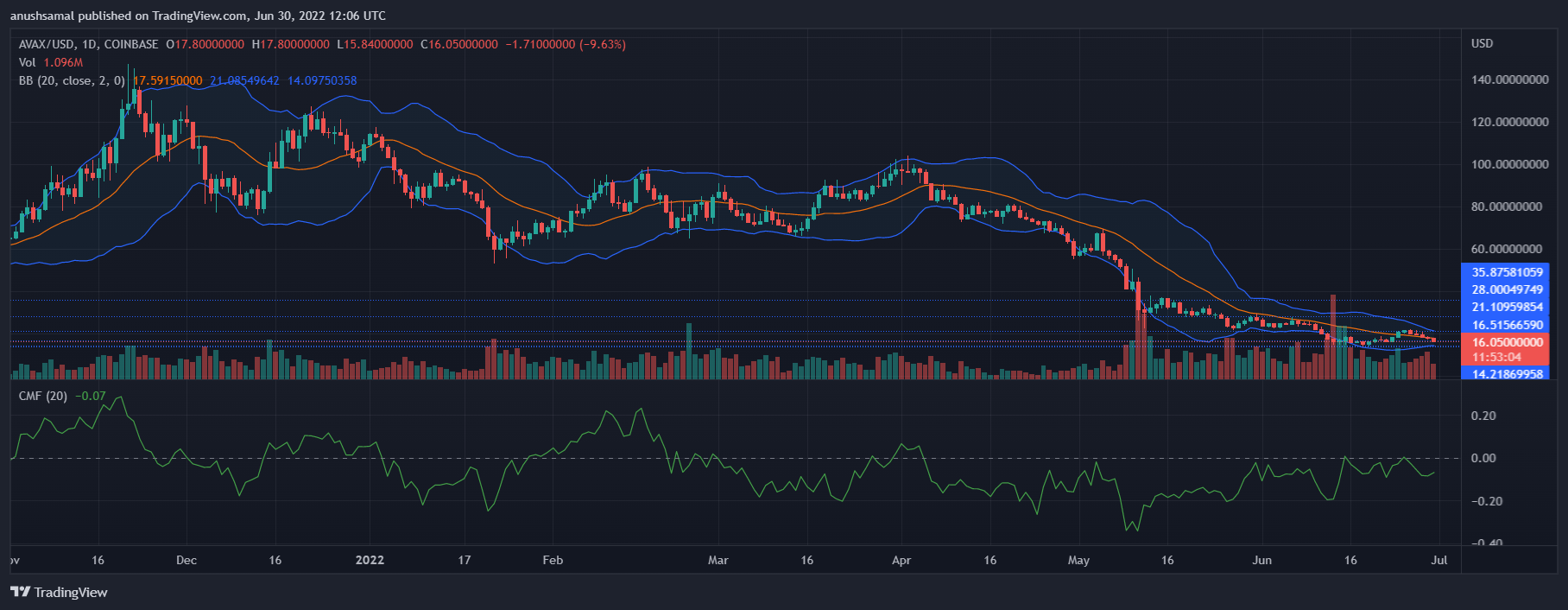Click the TradingView logo icon

click(20, 592)
